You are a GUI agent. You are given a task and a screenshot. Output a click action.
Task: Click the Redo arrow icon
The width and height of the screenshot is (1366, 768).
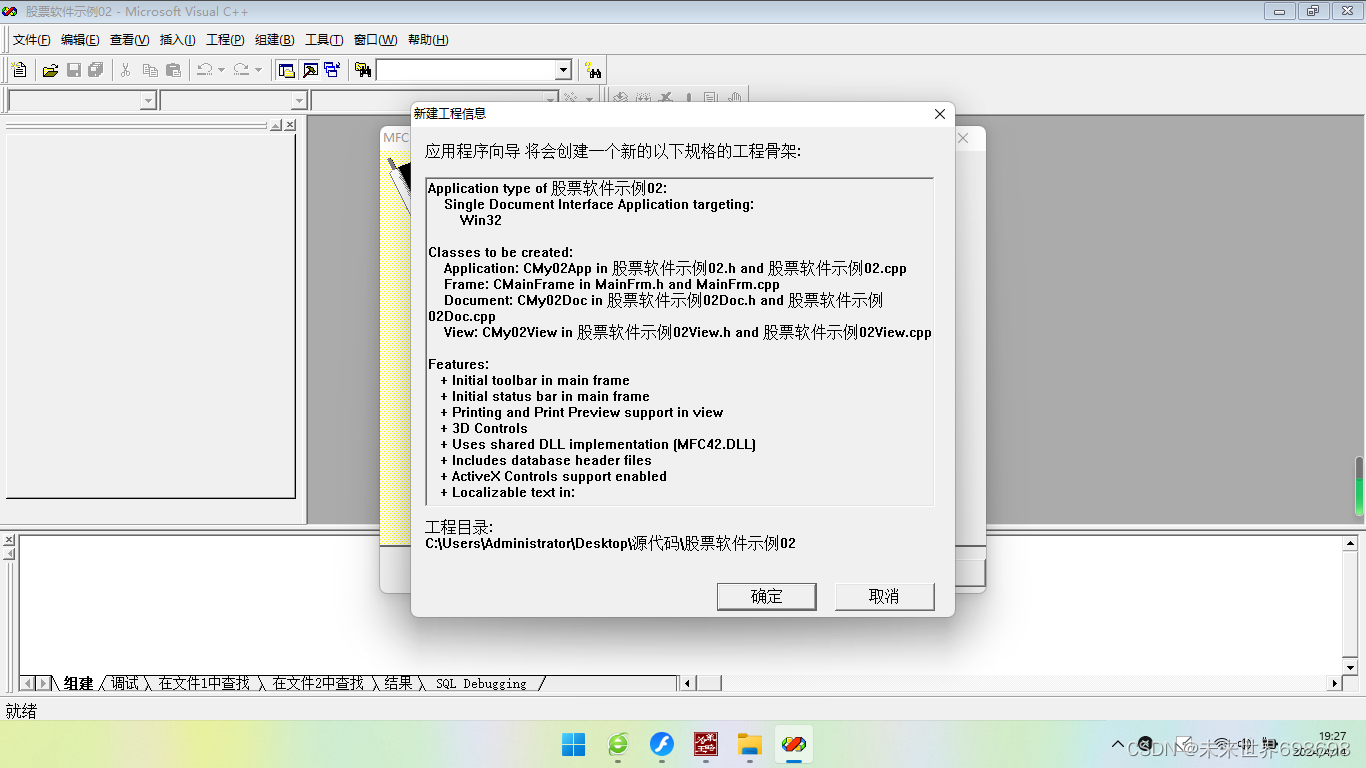[x=241, y=70]
